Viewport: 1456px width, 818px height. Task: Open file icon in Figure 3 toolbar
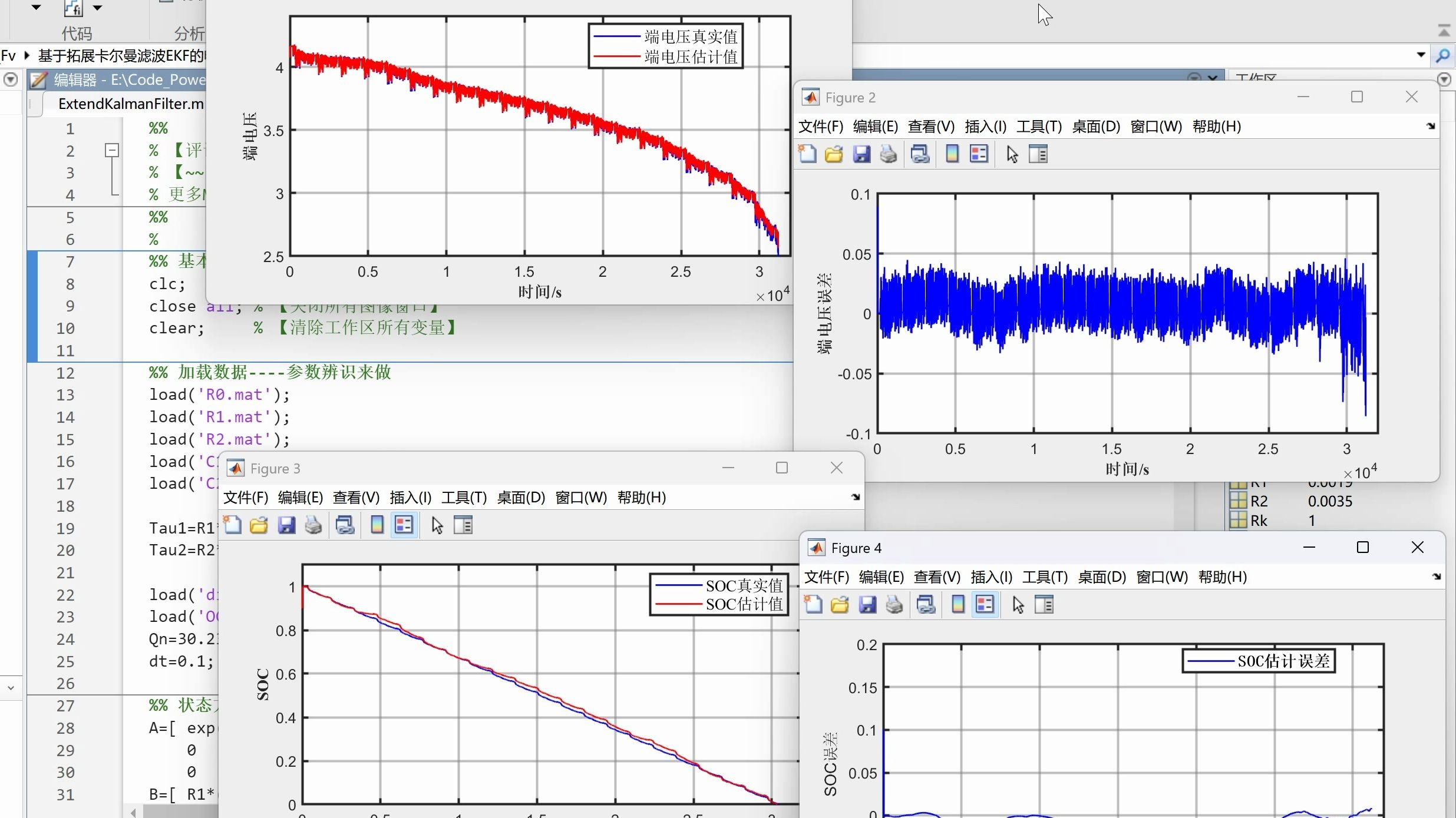point(259,525)
